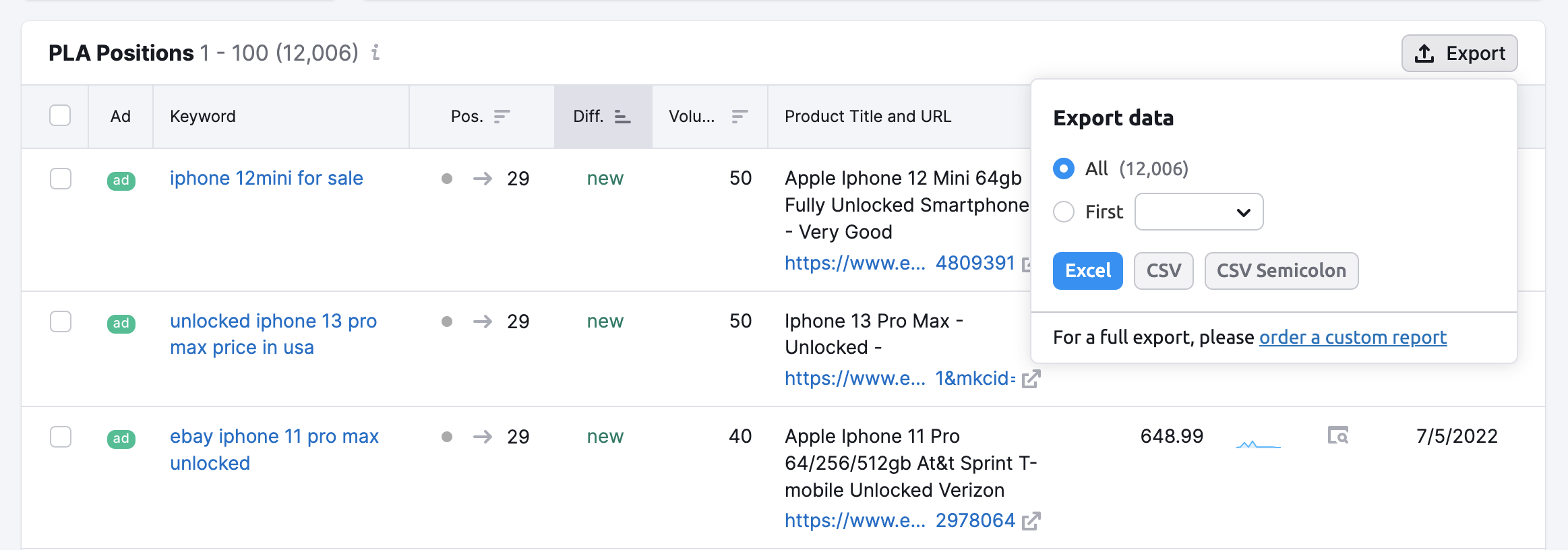The width and height of the screenshot is (1568, 550).
Task: Click the Export button
Action: pos(1459,53)
